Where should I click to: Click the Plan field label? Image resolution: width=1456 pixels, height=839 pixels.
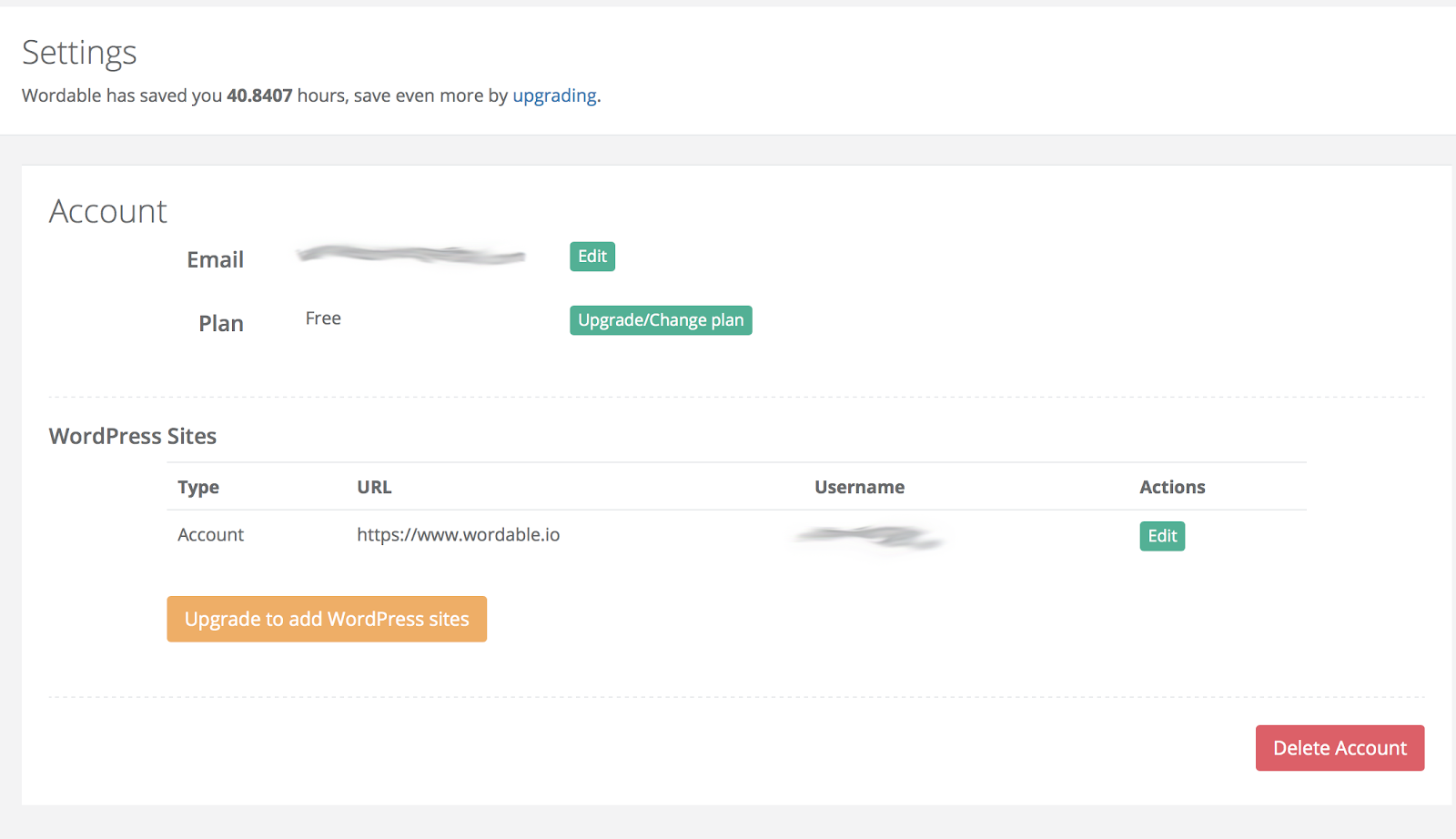click(221, 324)
